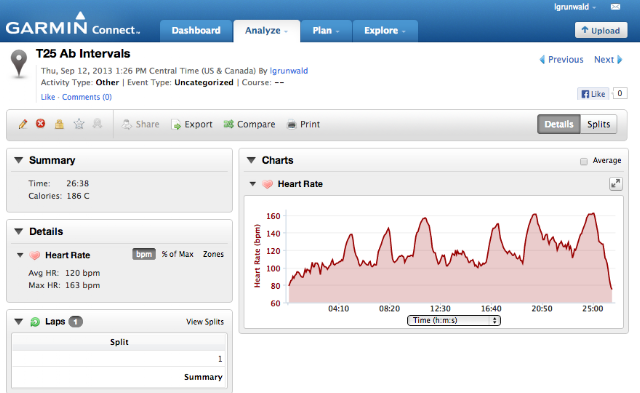Go to the Next activity

coord(608,60)
